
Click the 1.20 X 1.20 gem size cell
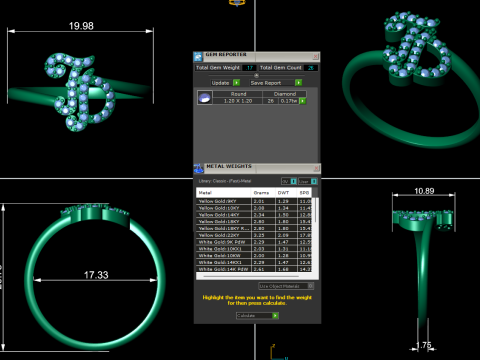tap(238, 101)
